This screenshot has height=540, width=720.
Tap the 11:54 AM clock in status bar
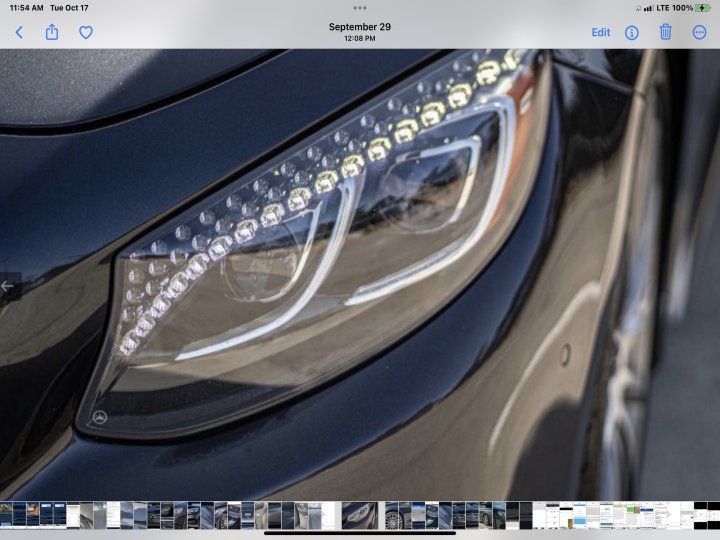pos(26,8)
